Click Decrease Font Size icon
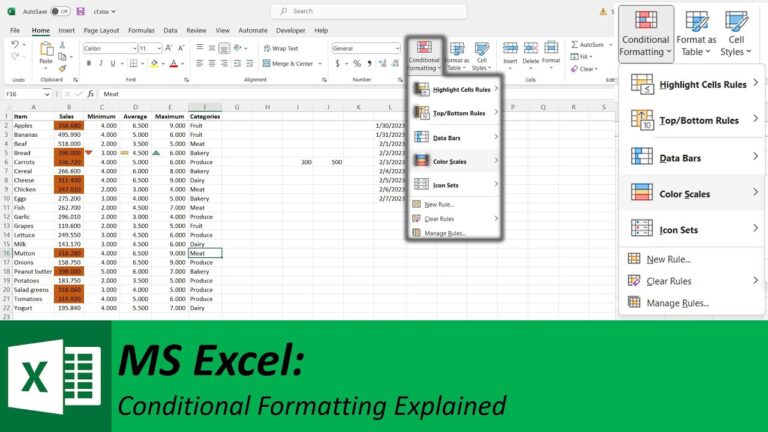The height and width of the screenshot is (432, 768). (181, 48)
